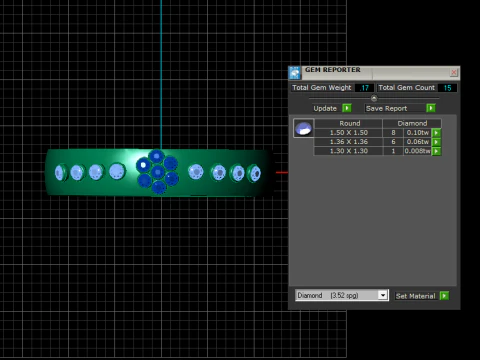Click the Gem Reporter title bar icon

click(295, 73)
